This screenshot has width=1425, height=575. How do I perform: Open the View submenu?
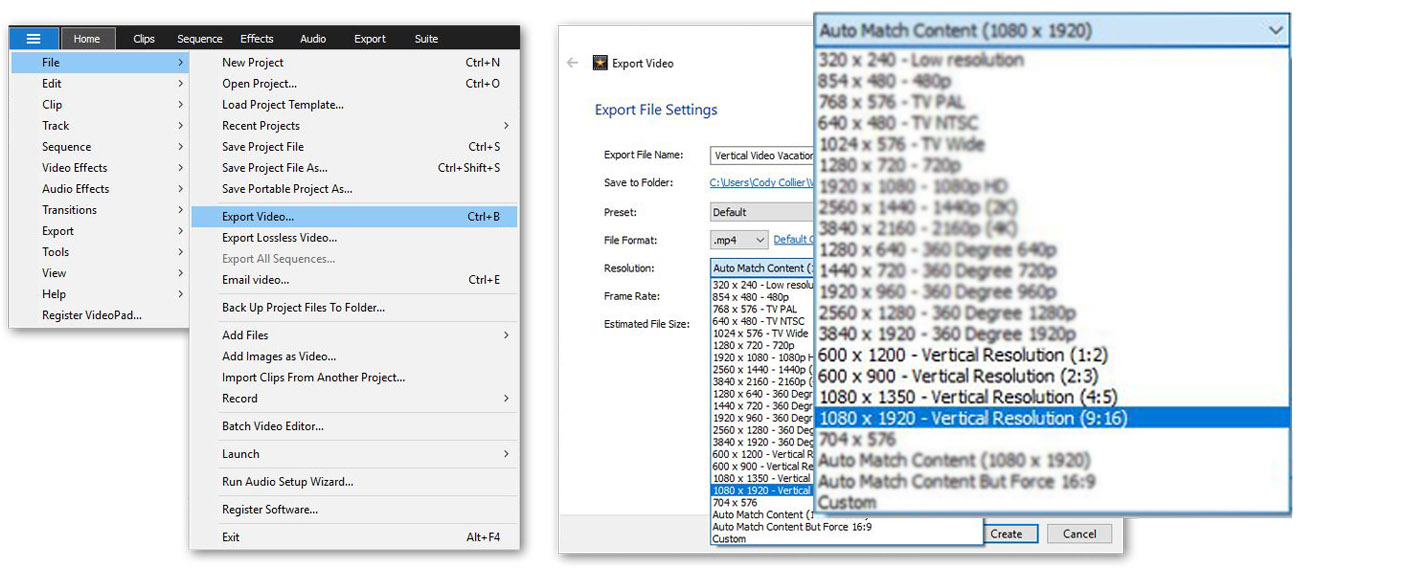pyautogui.click(x=100, y=272)
